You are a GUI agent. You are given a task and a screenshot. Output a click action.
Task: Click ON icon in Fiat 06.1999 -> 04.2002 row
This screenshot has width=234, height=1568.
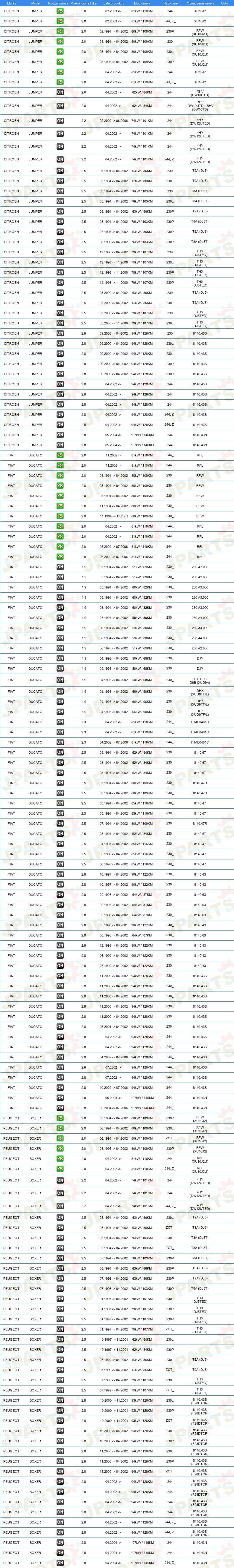click(60, 956)
